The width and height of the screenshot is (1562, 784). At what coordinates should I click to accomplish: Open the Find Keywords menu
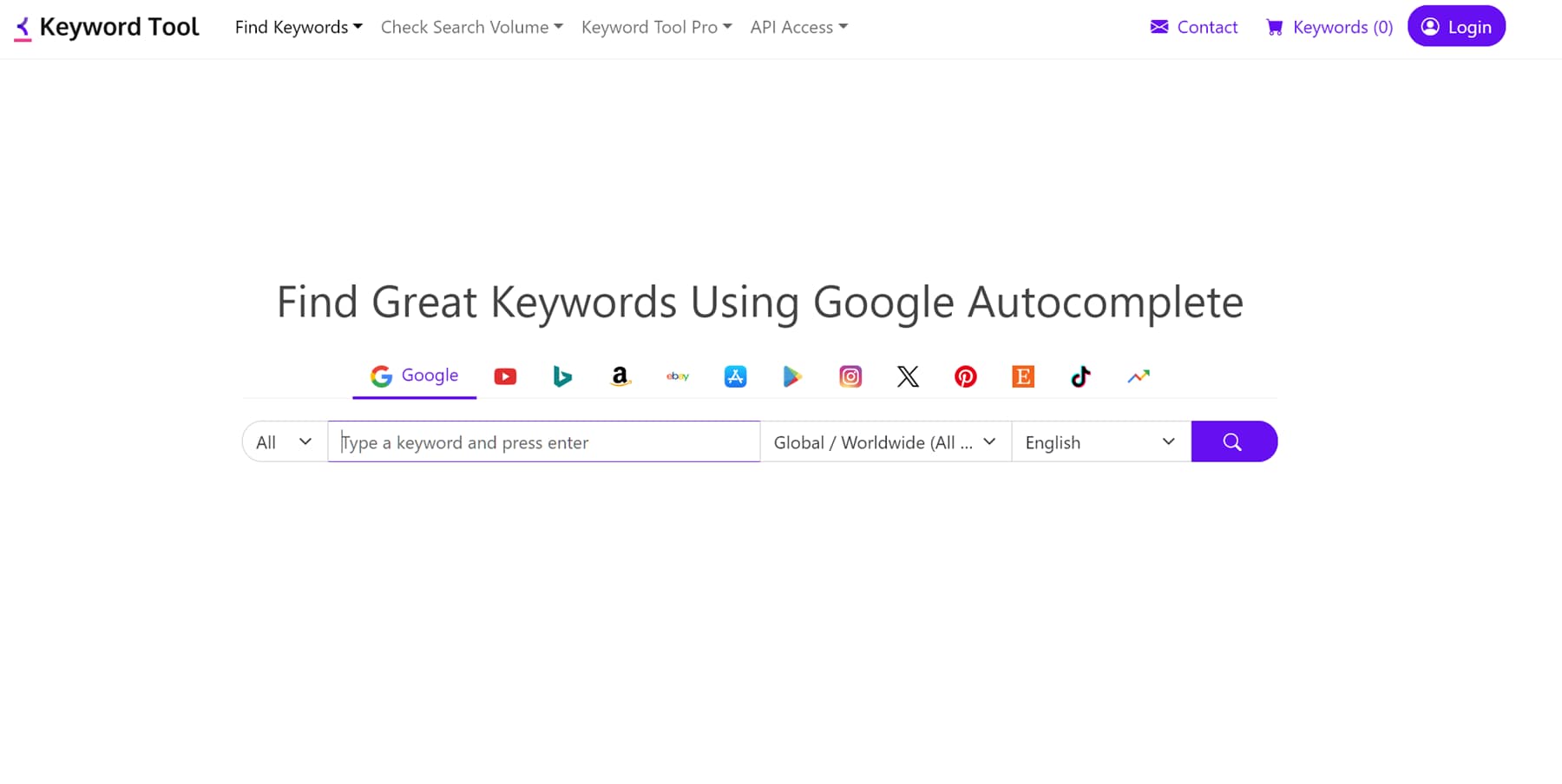point(298,27)
